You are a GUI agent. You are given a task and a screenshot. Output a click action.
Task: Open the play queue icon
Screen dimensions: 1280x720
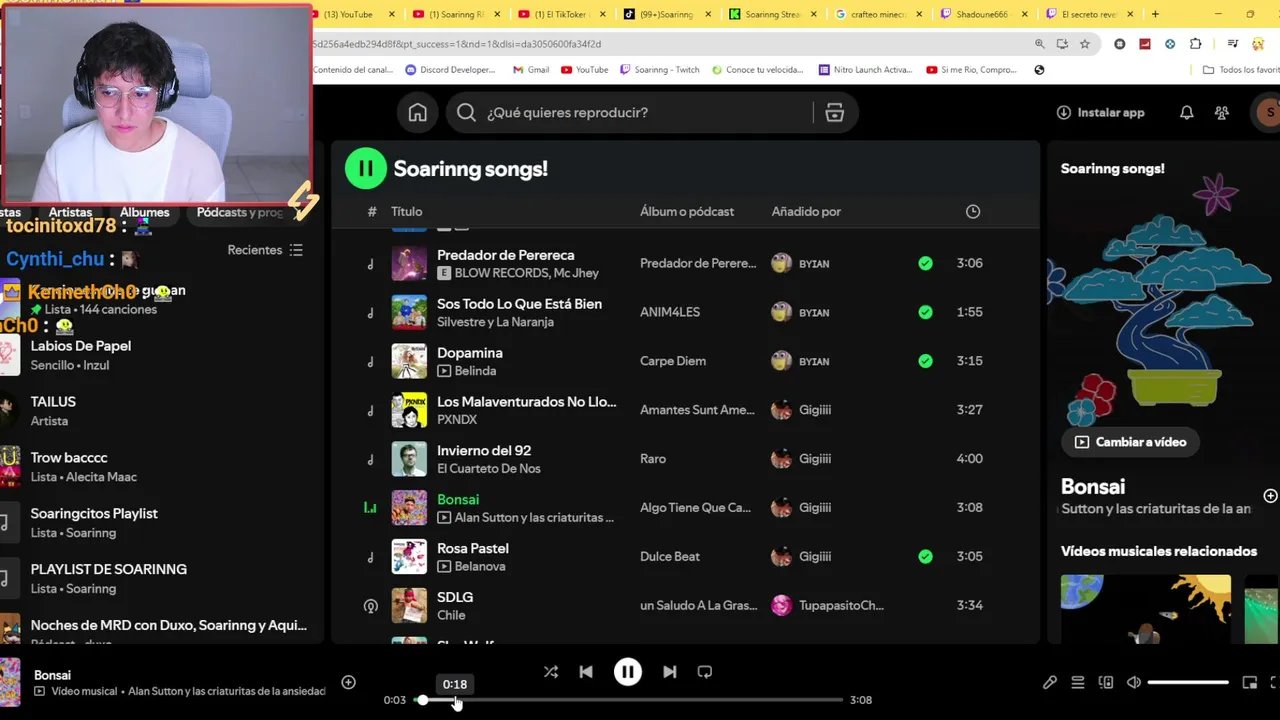click(x=1078, y=682)
